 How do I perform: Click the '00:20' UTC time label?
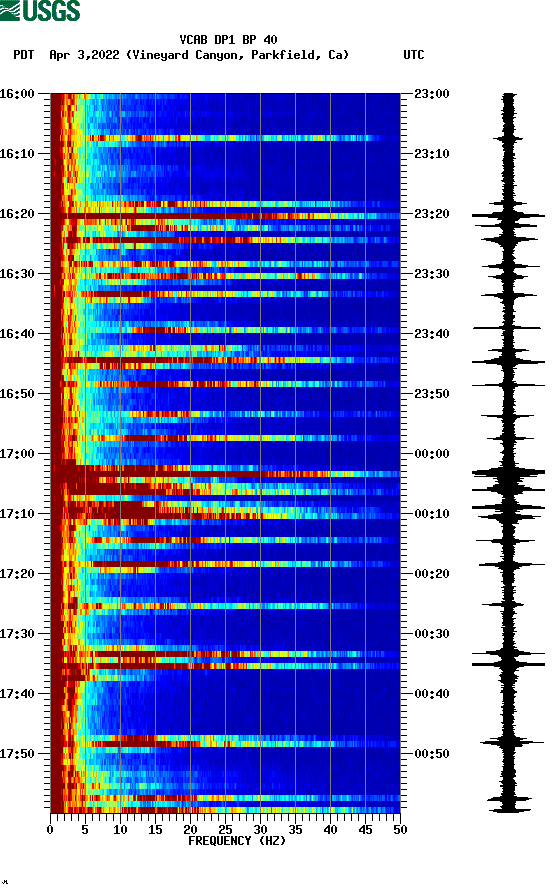click(432, 574)
